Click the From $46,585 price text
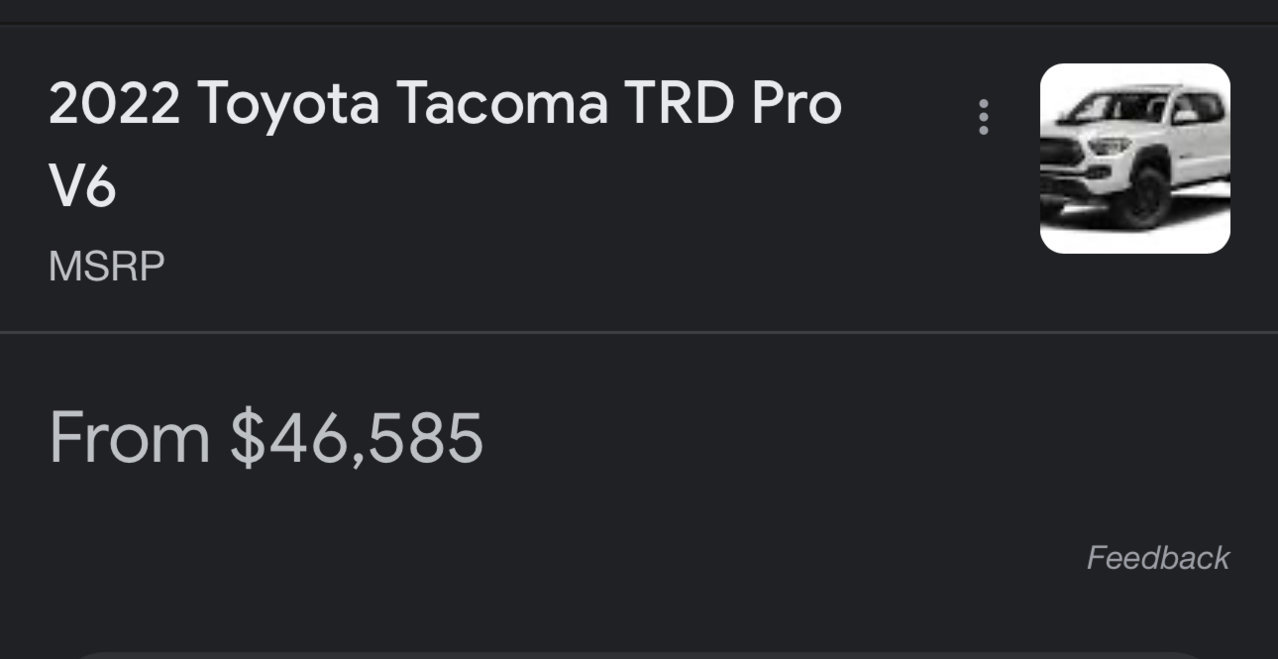 click(266, 437)
